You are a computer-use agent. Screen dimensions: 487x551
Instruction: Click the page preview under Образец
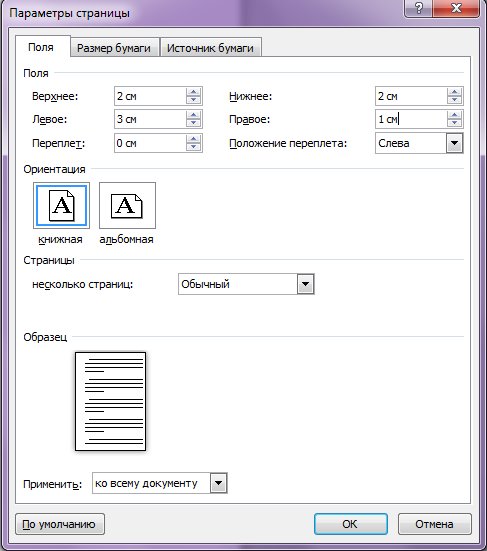110,401
